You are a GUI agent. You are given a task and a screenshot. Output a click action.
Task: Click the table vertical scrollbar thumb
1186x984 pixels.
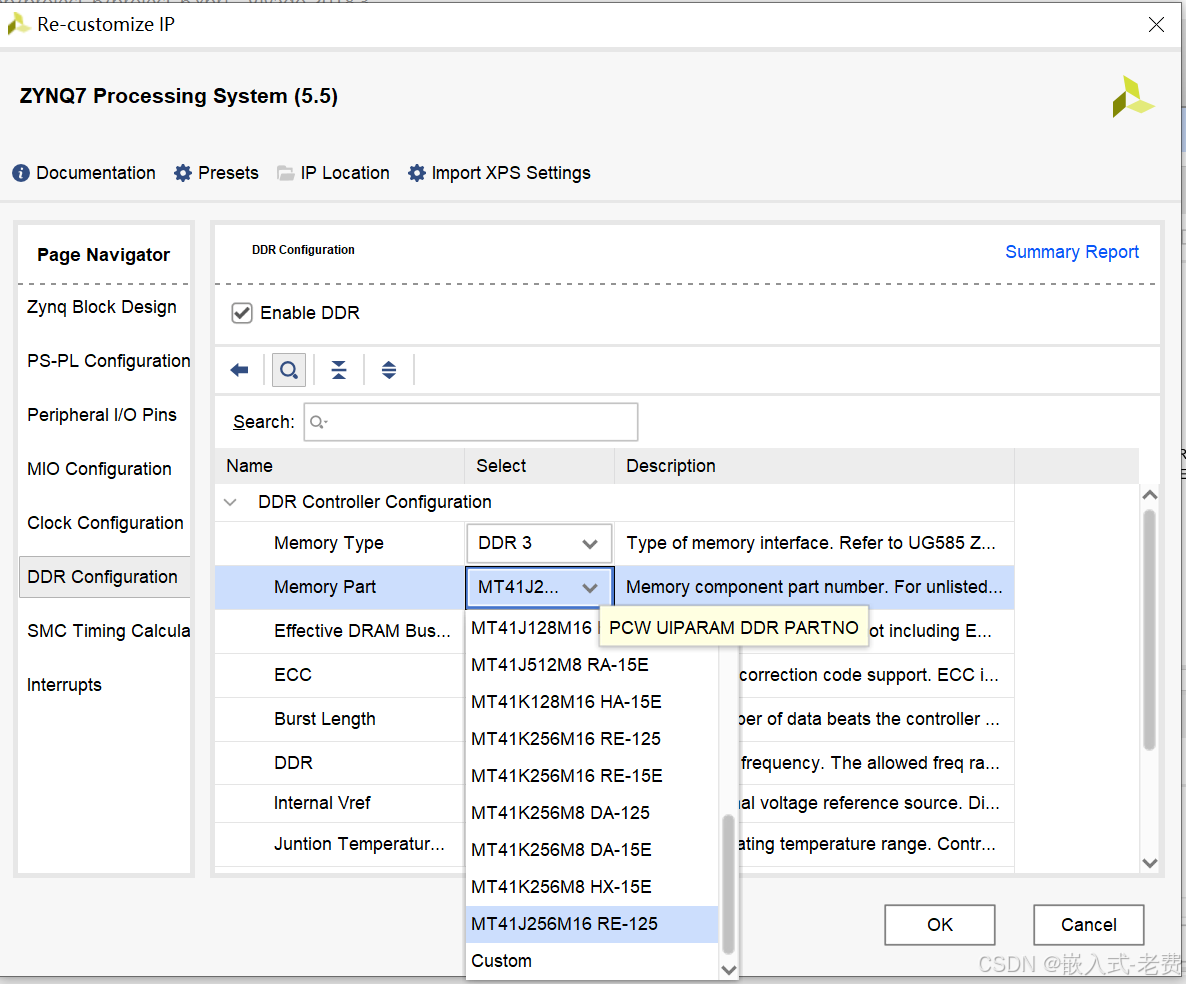point(1150,630)
